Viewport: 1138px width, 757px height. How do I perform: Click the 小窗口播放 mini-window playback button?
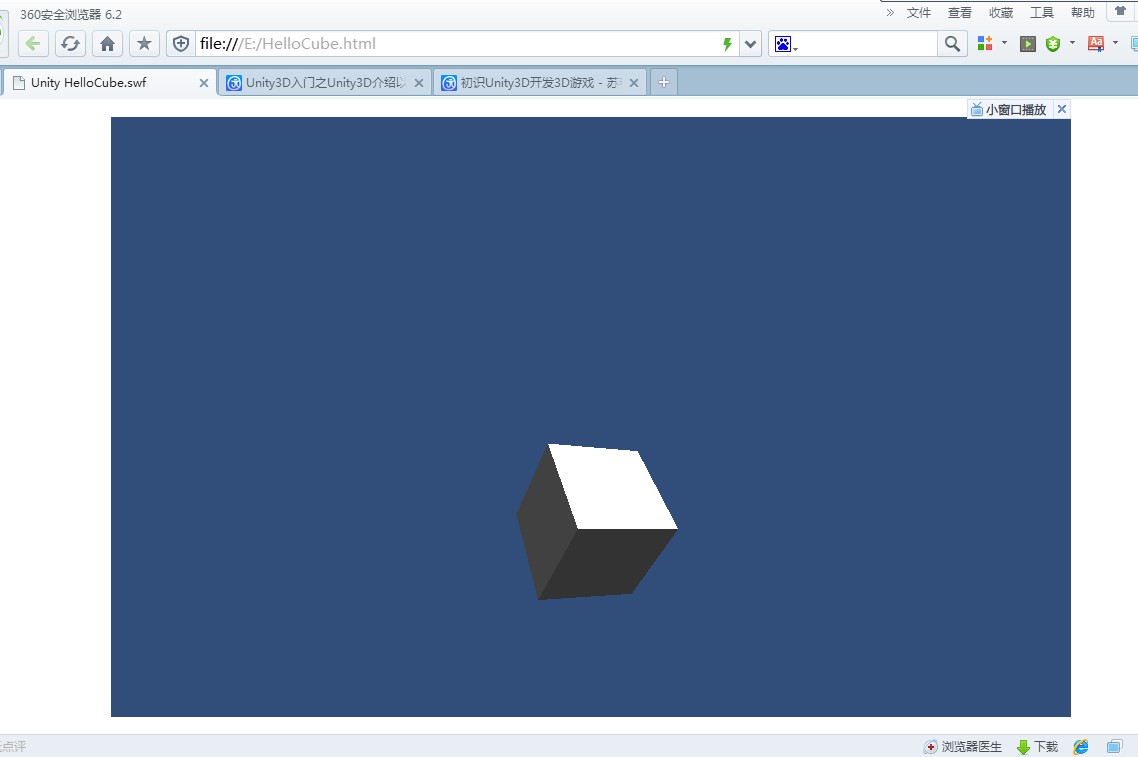click(x=1008, y=110)
